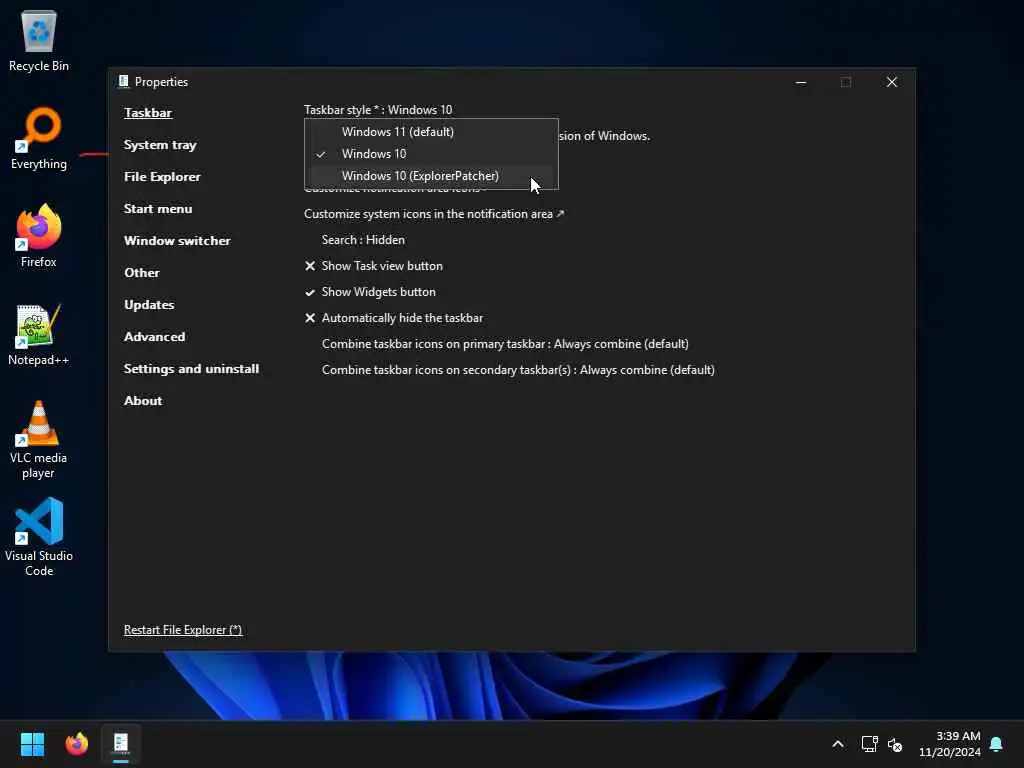Switch to the Other section

(142, 273)
